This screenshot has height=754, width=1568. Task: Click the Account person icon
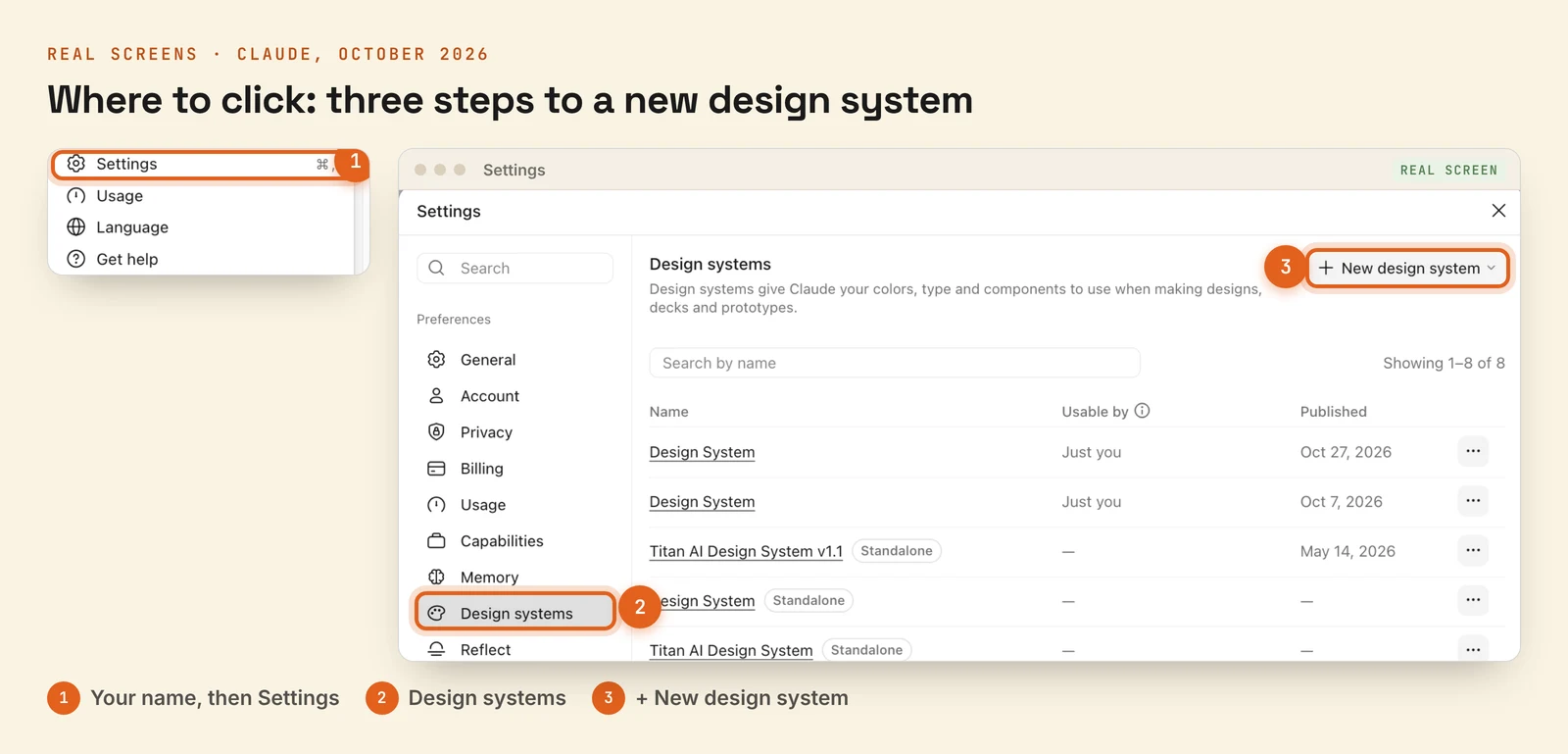[x=437, y=396]
